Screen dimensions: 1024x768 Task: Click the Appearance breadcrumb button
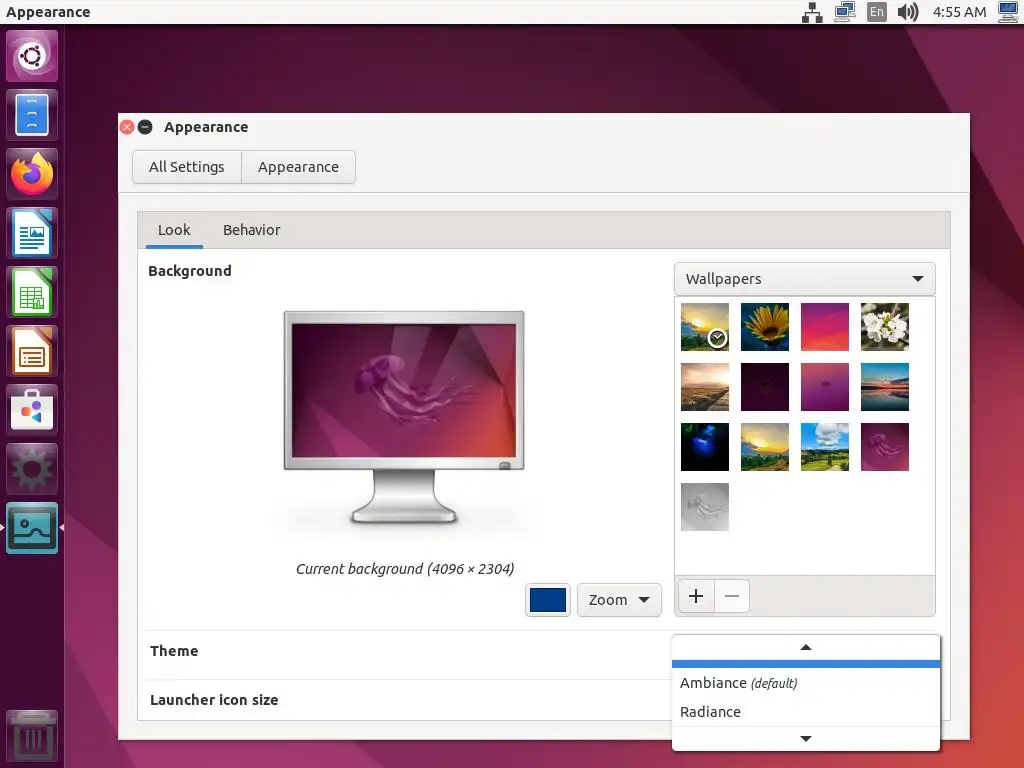298,167
